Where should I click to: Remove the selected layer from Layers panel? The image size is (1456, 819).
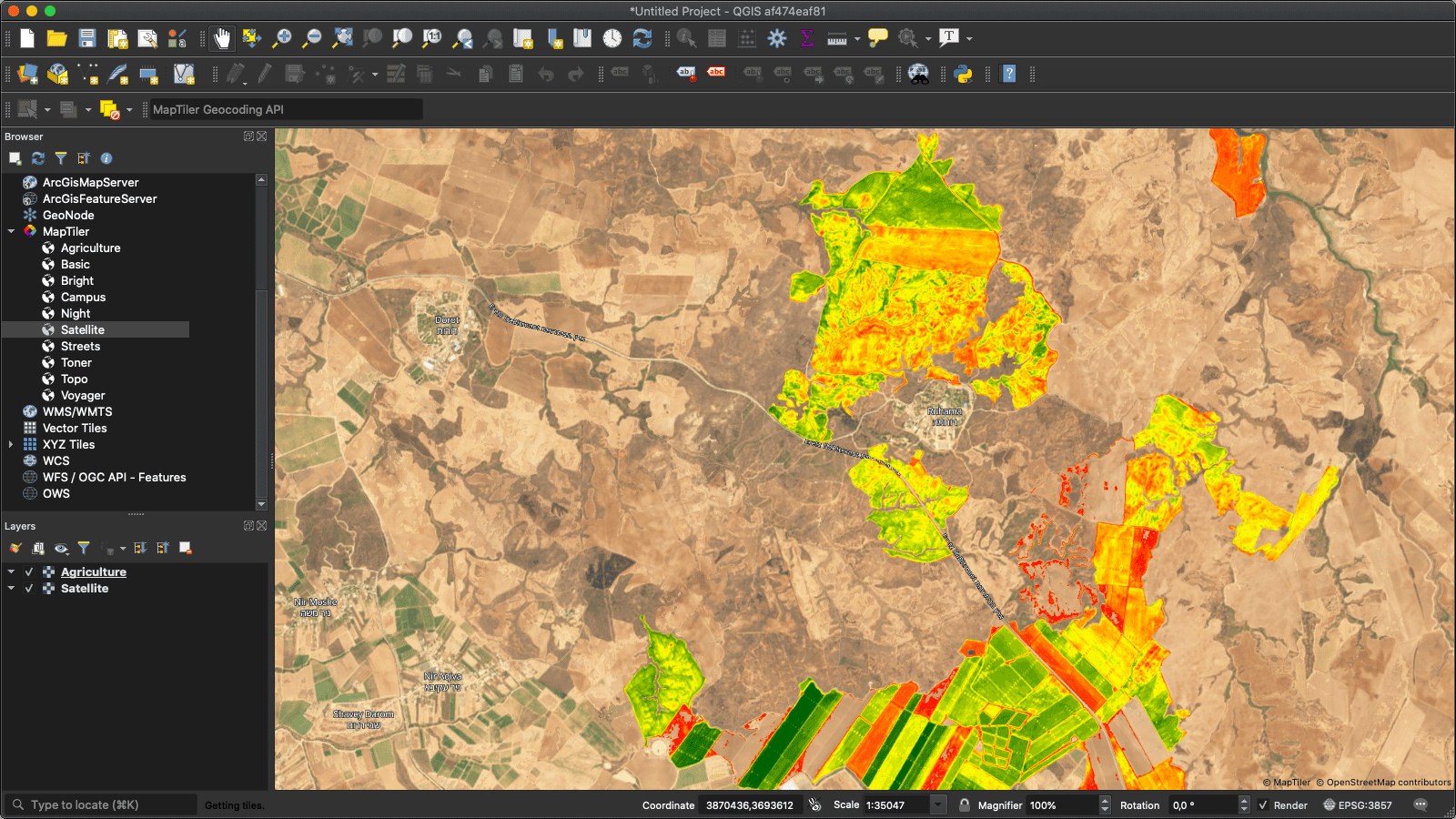[186, 548]
